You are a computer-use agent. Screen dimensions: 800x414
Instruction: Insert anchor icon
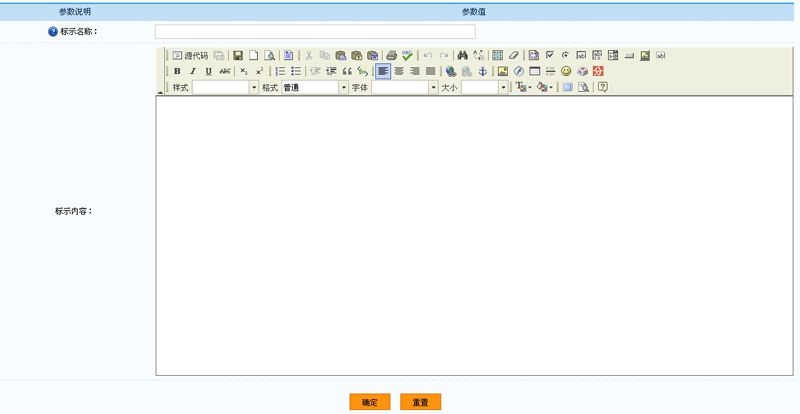point(482,71)
